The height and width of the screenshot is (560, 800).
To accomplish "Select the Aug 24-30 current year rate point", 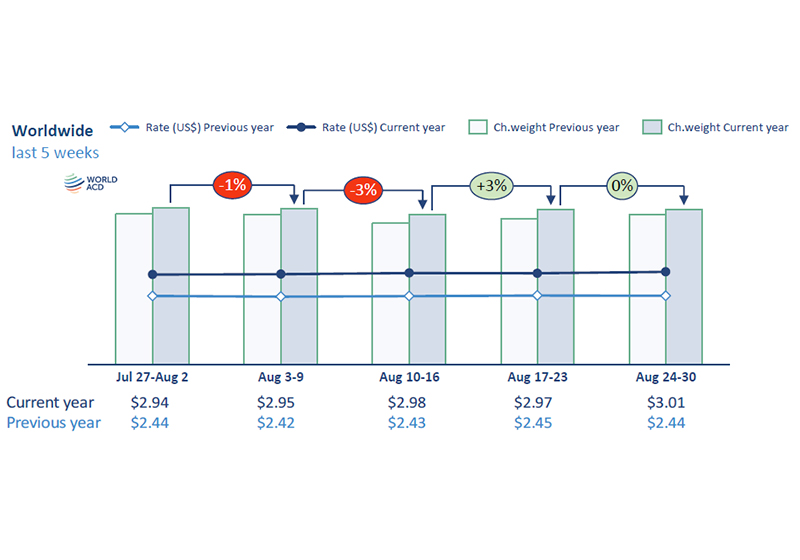I will 665,272.
